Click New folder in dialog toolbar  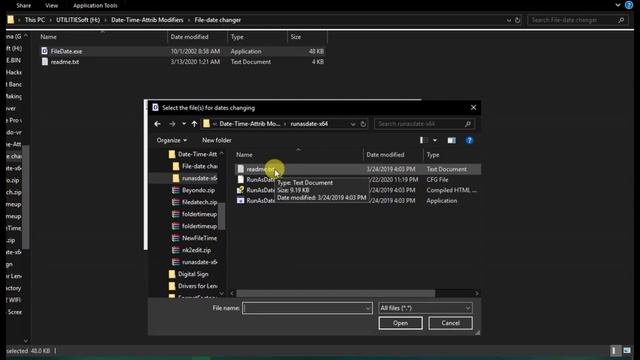click(217, 140)
